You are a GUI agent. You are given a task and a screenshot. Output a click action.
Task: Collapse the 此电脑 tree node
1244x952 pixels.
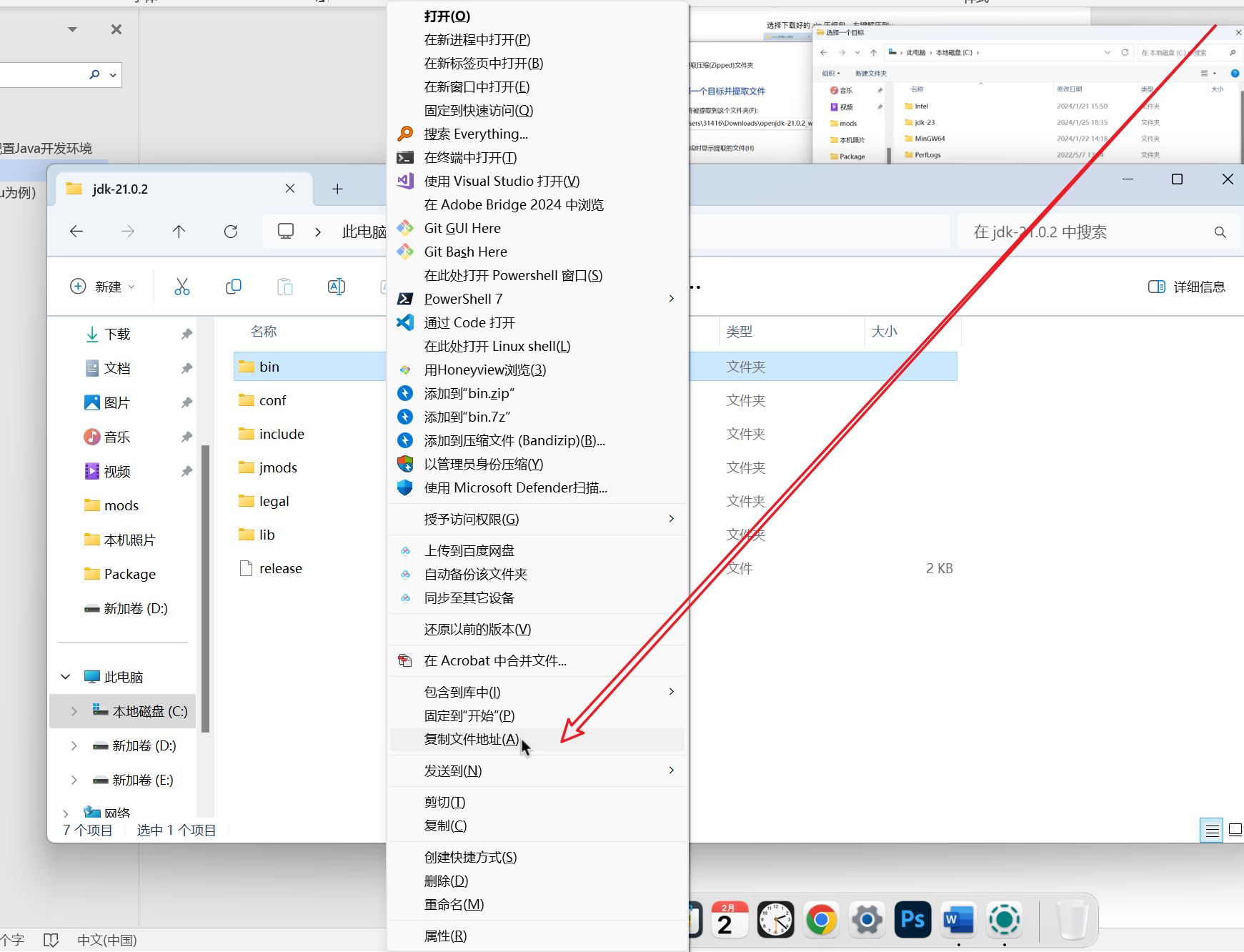66,677
